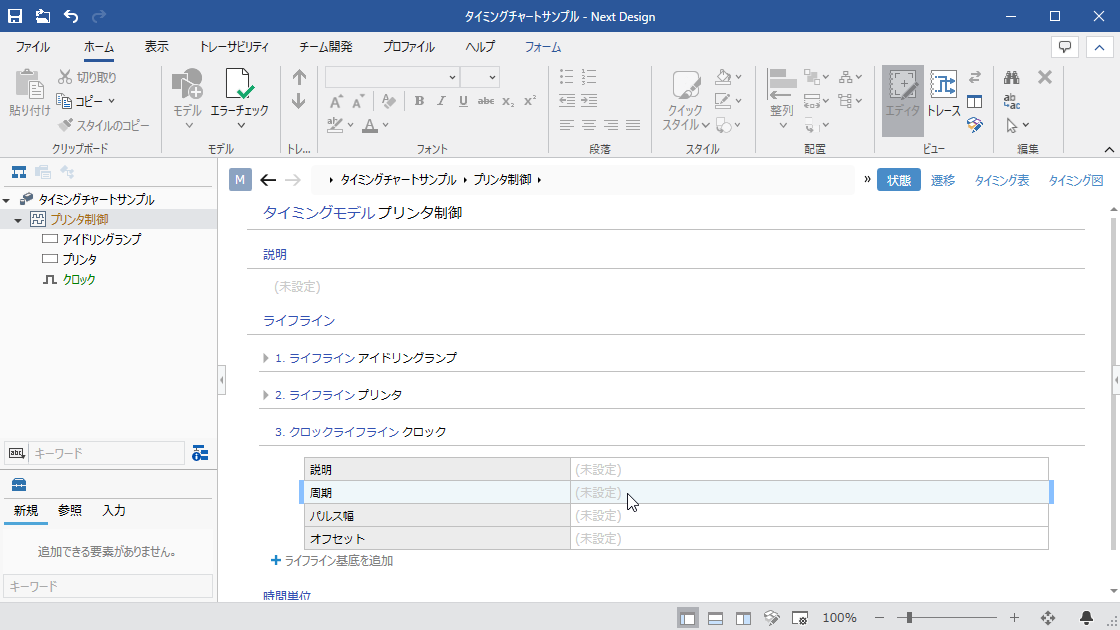Click the undo arrow in the title bar
Image resolution: width=1120 pixels, height=630 pixels.
71,16
